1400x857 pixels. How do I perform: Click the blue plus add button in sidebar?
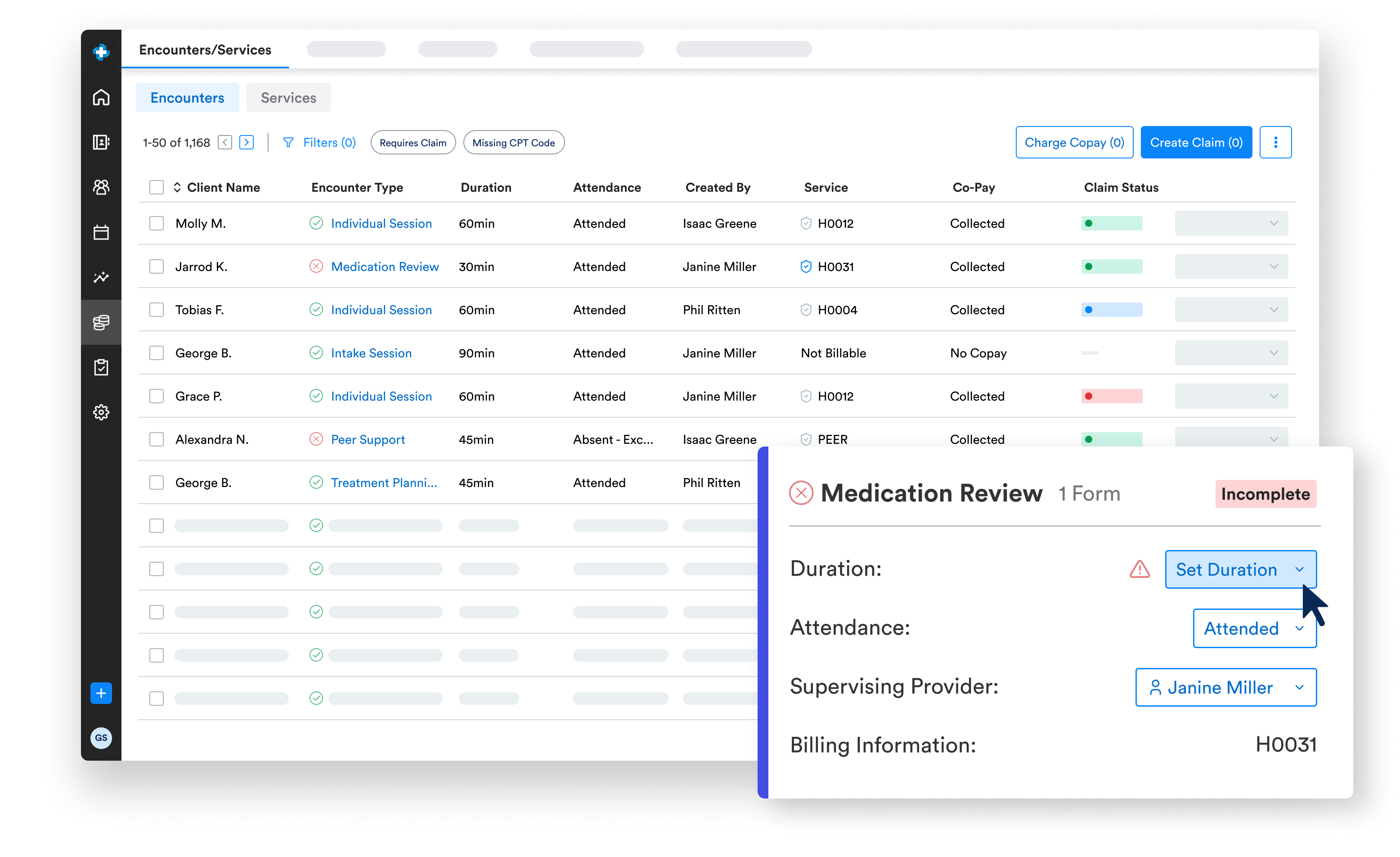(101, 693)
